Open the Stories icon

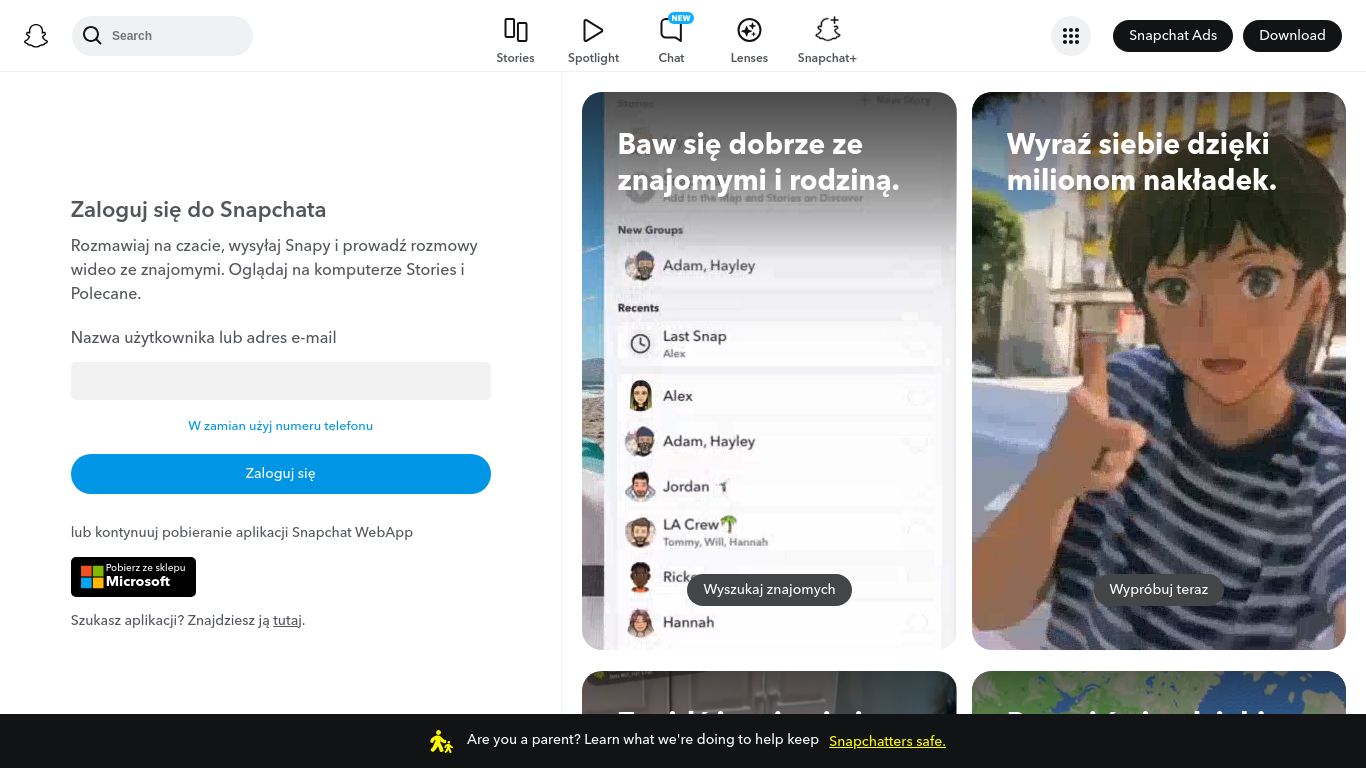[x=515, y=30]
